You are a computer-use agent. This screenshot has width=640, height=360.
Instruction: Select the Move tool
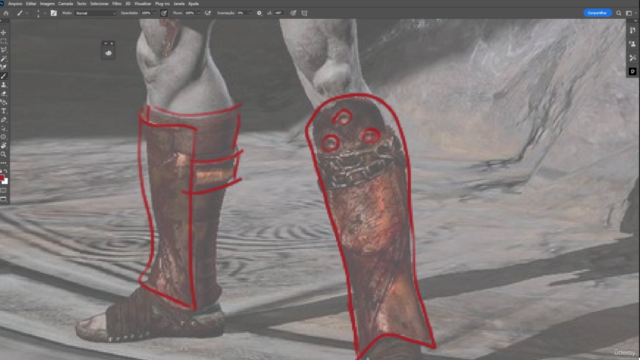[x=4, y=32]
